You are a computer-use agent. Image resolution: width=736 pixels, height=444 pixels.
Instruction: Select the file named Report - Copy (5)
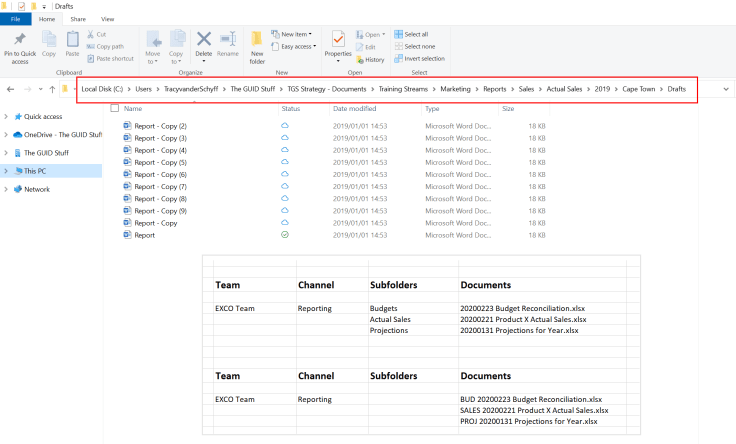(x=160, y=162)
